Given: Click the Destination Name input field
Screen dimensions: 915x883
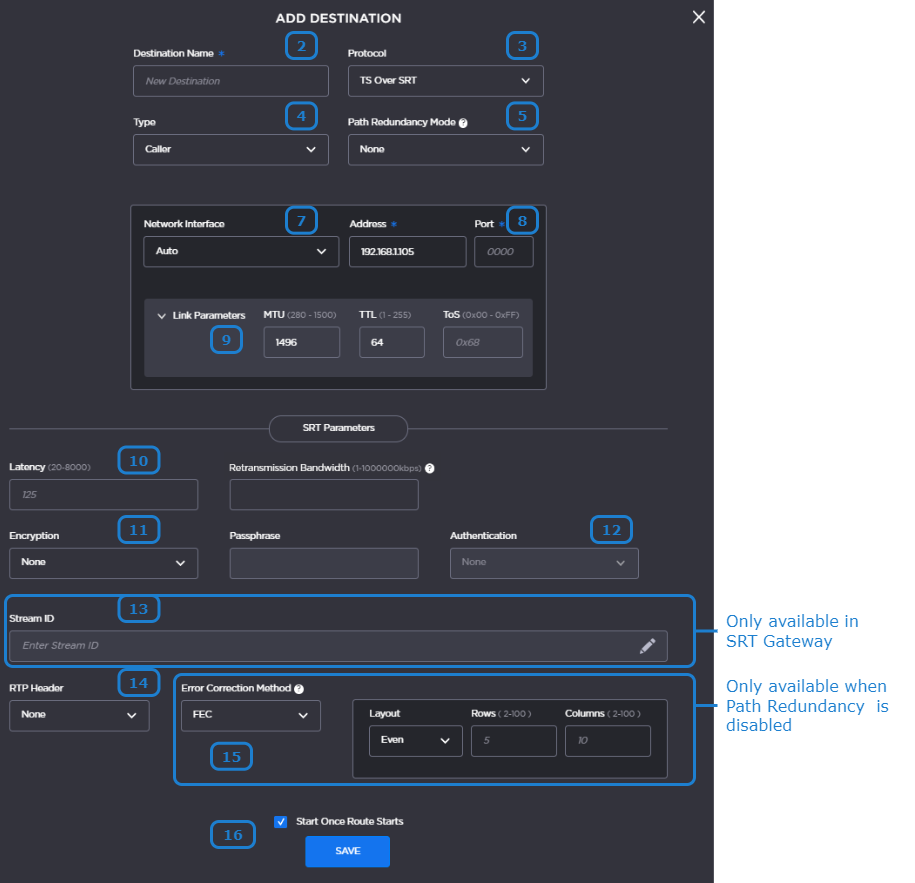Looking at the screenshot, I should coord(230,81).
